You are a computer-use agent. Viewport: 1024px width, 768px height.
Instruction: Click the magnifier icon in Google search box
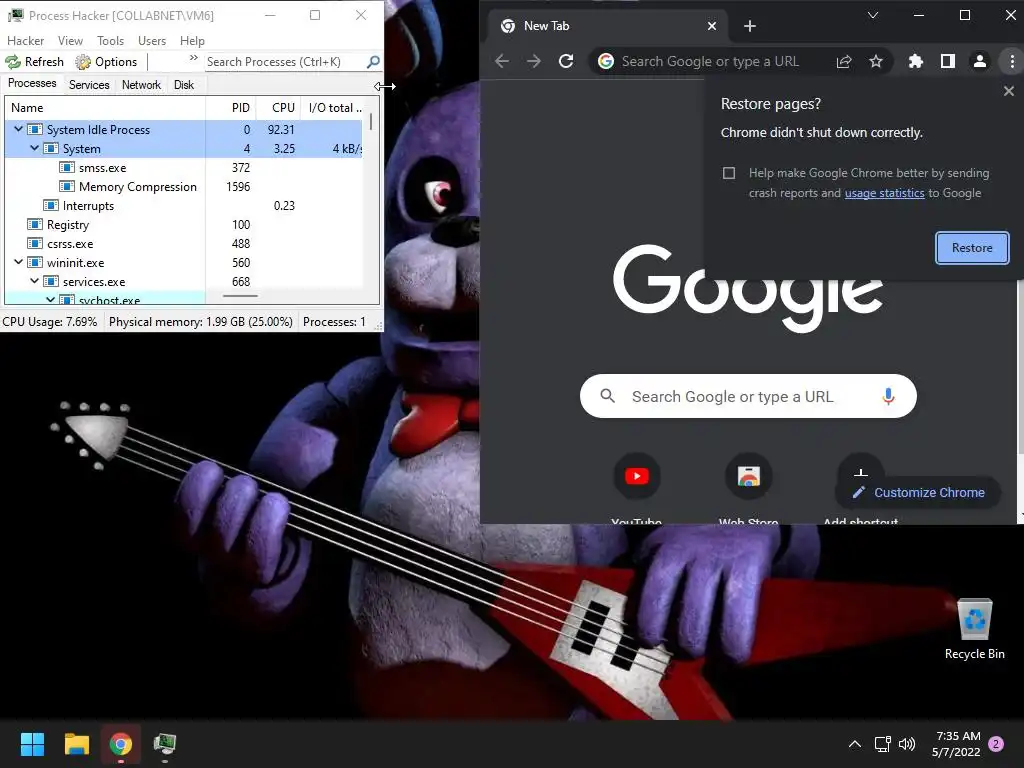point(607,396)
